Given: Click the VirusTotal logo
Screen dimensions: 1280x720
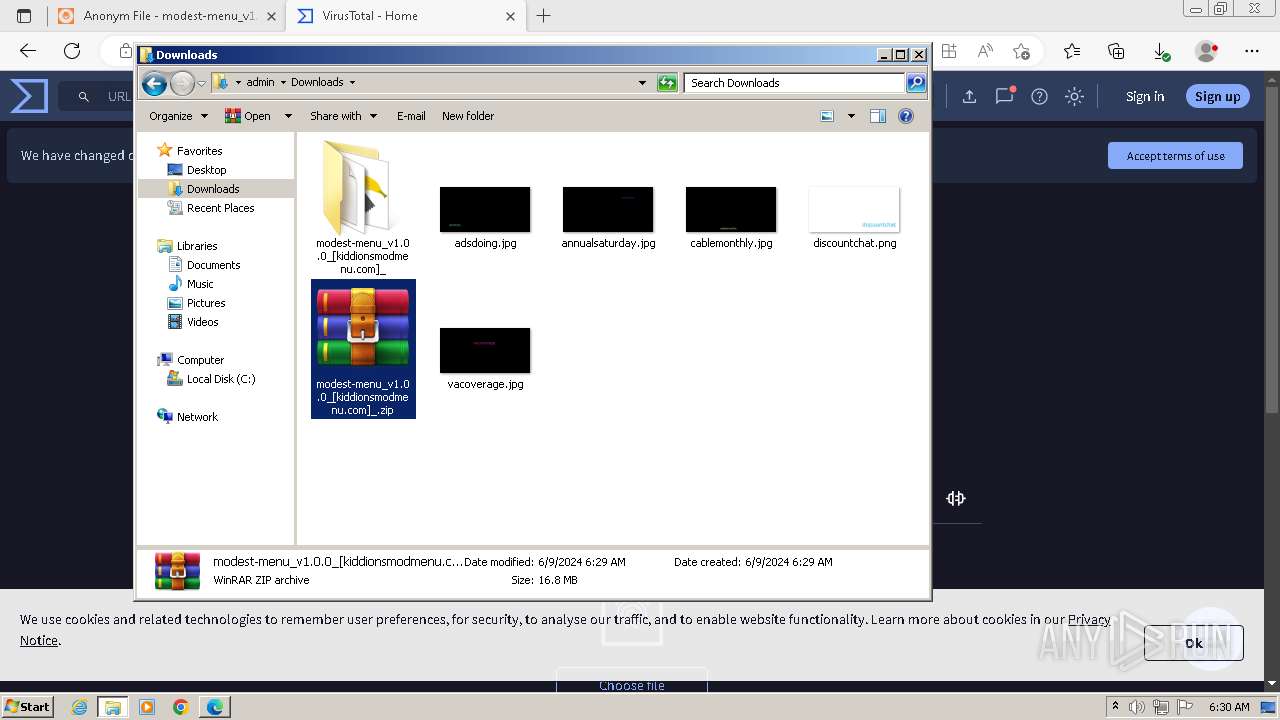Looking at the screenshot, I should [29, 97].
